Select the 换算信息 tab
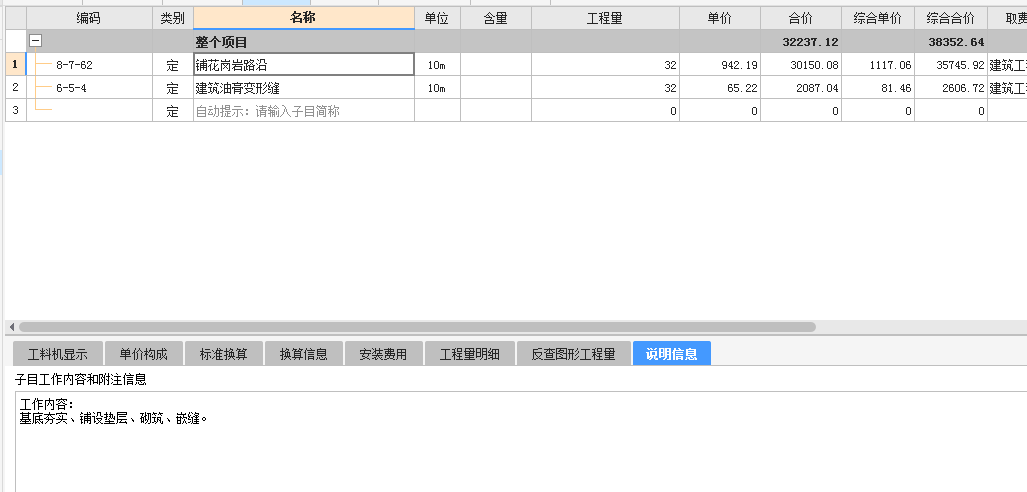The height and width of the screenshot is (492, 1027). tap(304, 354)
